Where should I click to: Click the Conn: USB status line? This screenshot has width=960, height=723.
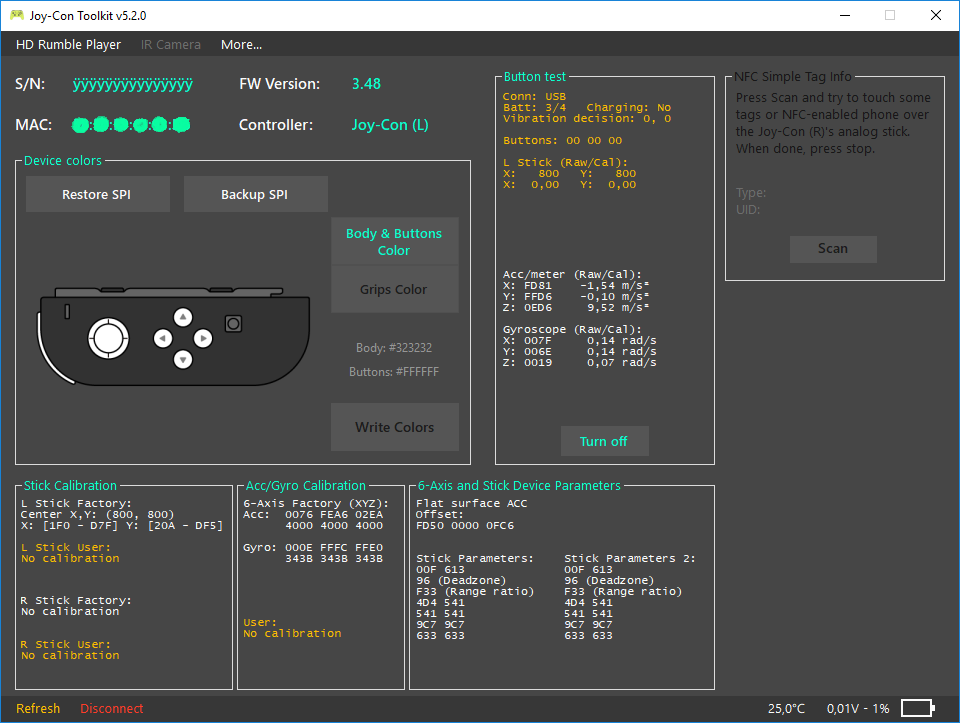tap(534, 96)
